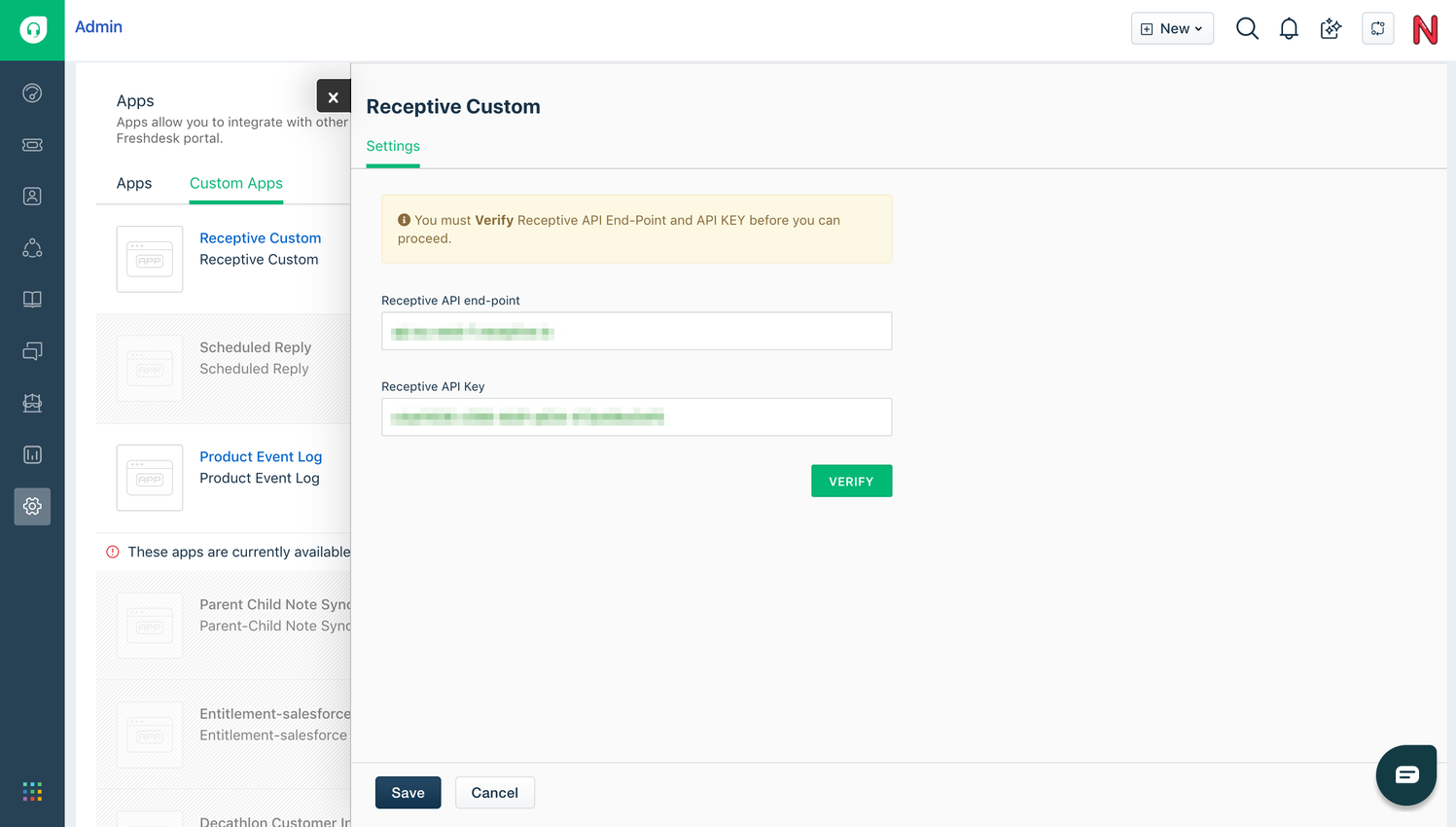
Task: Click the Receptive API Key input field
Action: click(636, 416)
